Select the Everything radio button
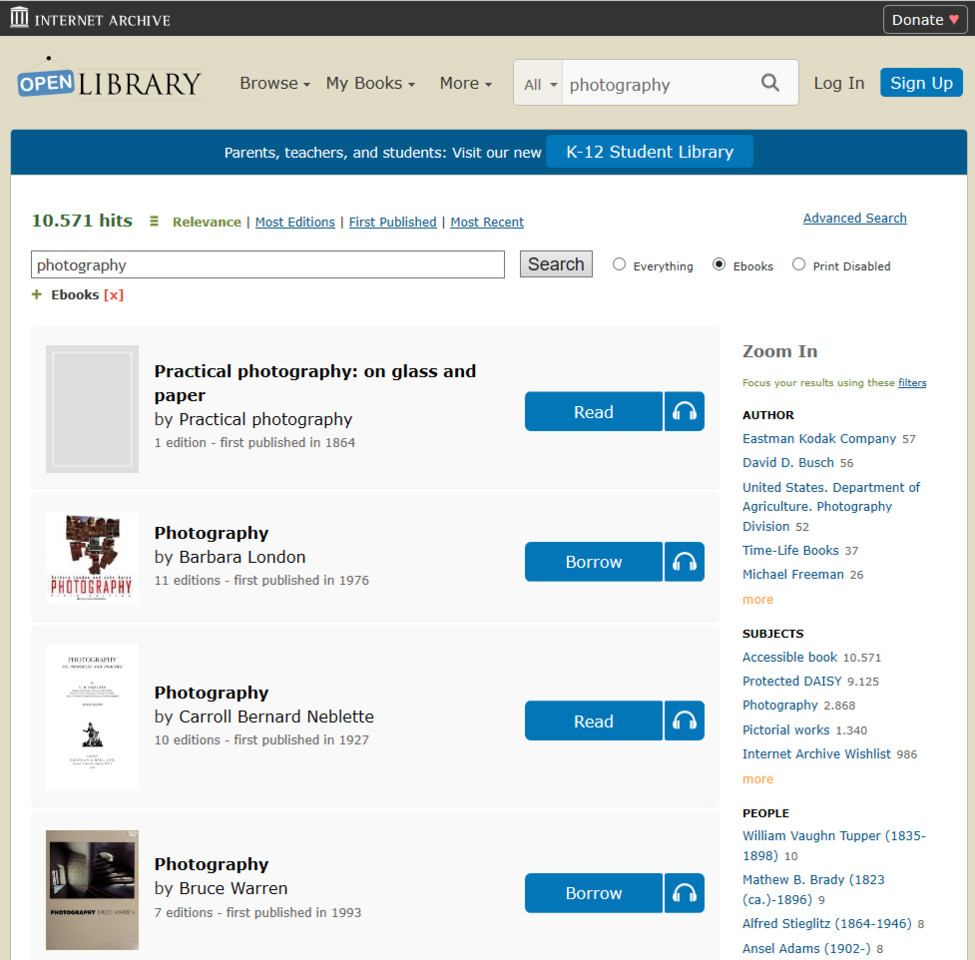This screenshot has width=975, height=960. tap(619, 264)
